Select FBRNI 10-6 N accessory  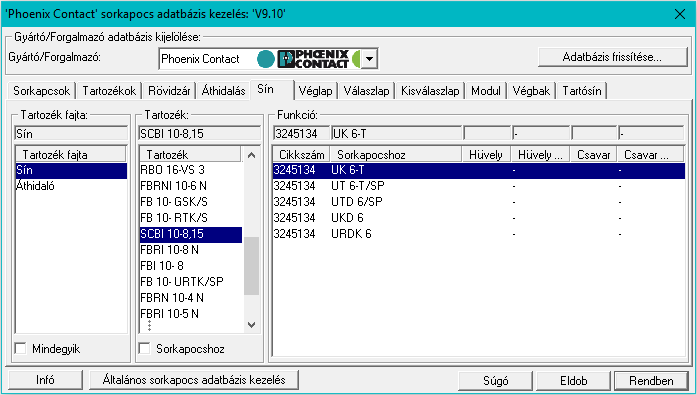coord(191,186)
